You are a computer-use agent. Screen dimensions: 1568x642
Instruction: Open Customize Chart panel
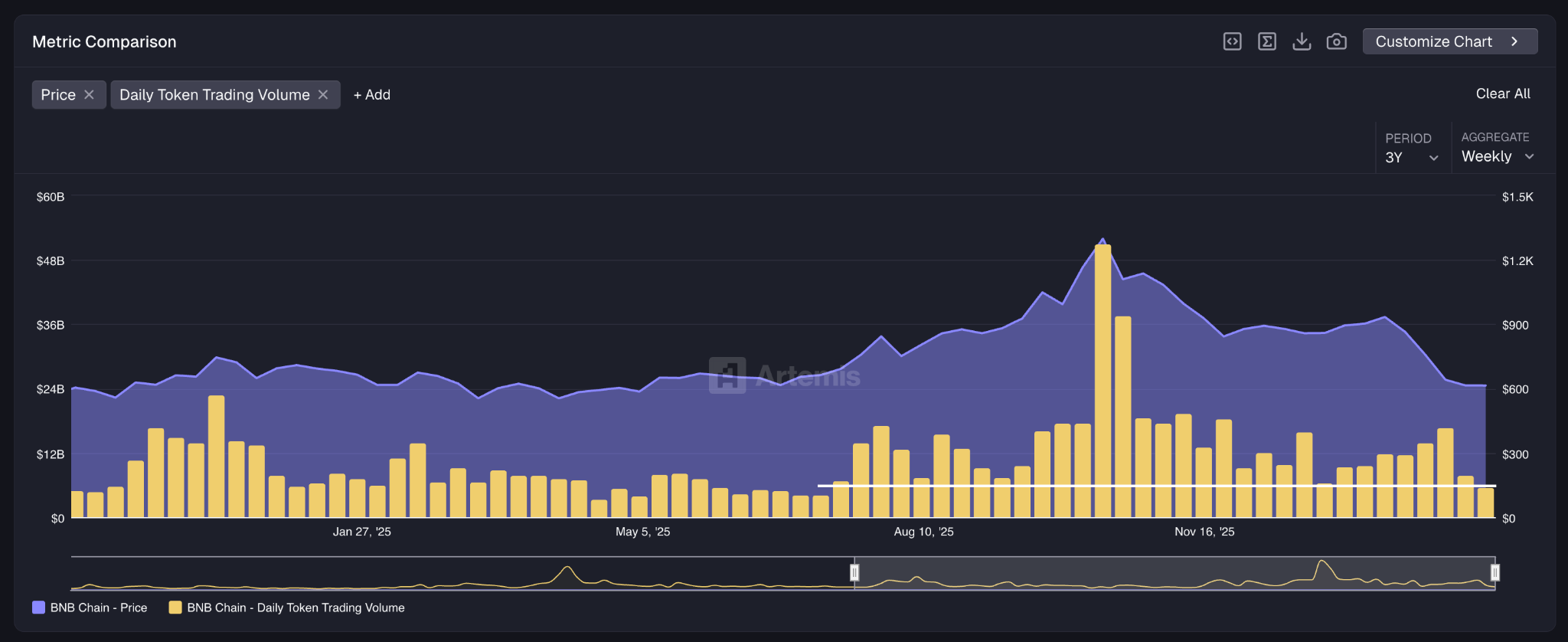(x=1450, y=41)
